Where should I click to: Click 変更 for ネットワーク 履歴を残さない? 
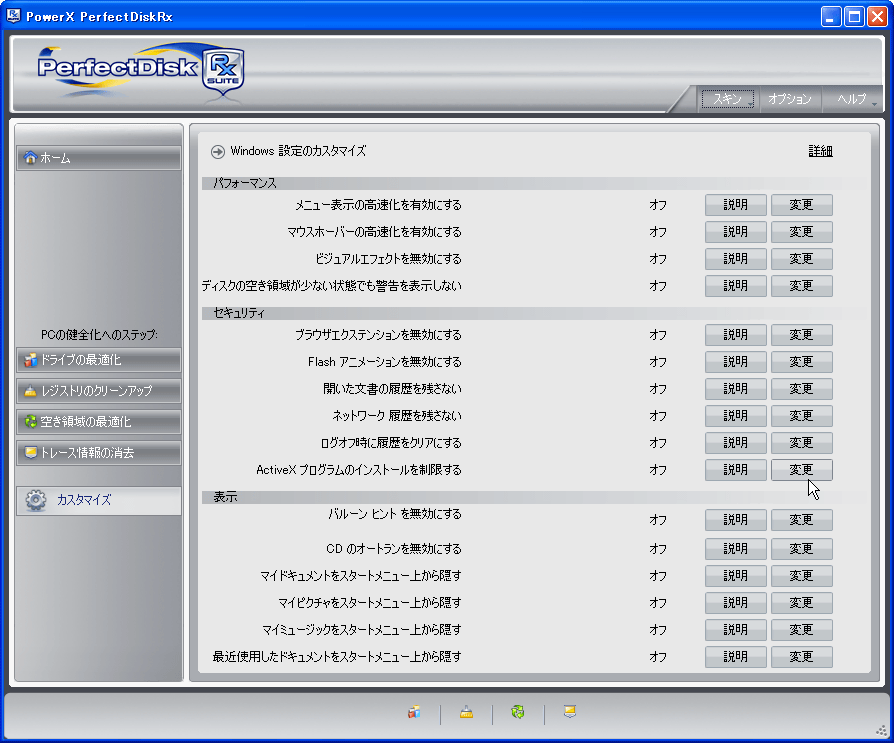802,416
